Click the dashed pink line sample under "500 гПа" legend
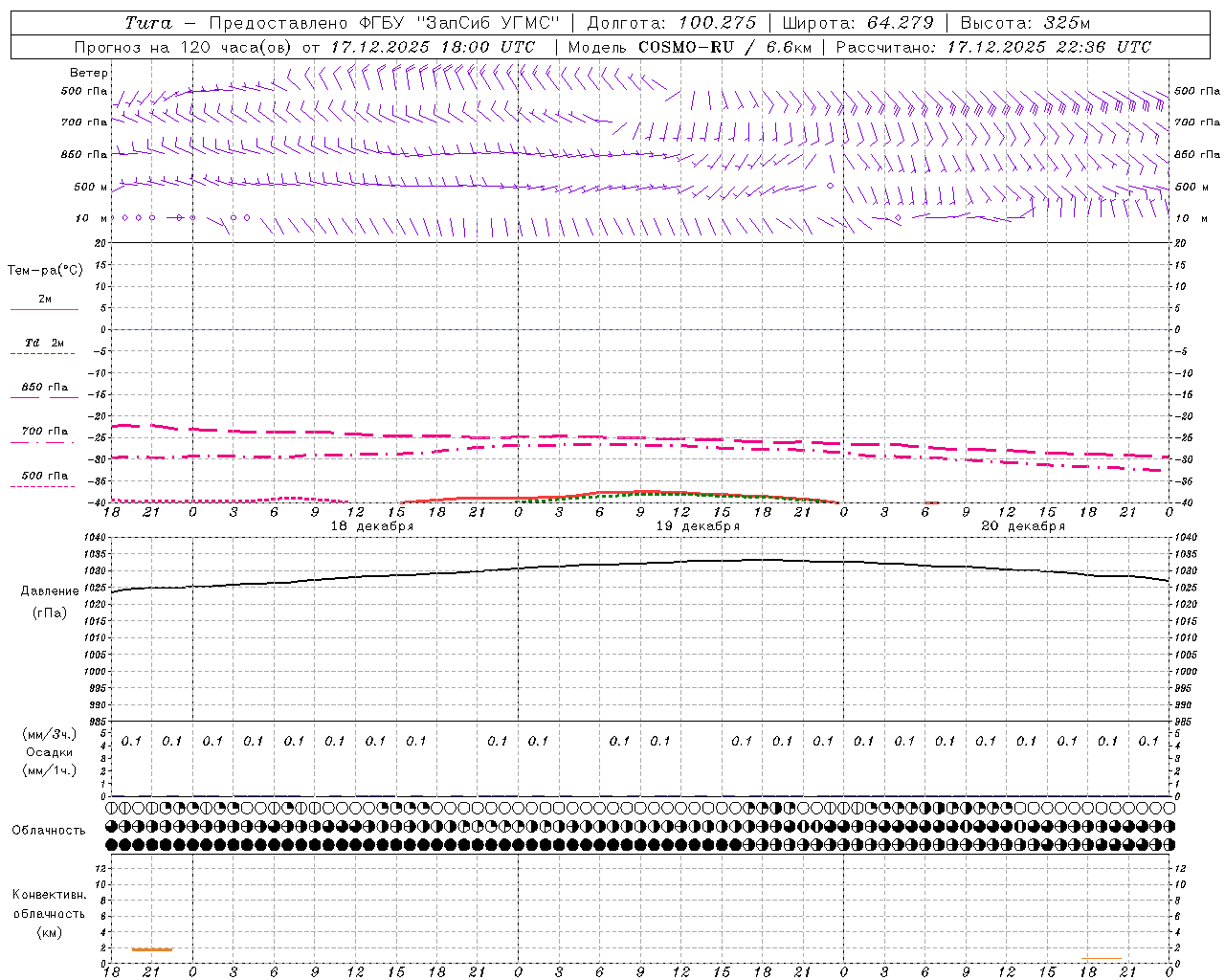 pyautogui.click(x=43, y=487)
